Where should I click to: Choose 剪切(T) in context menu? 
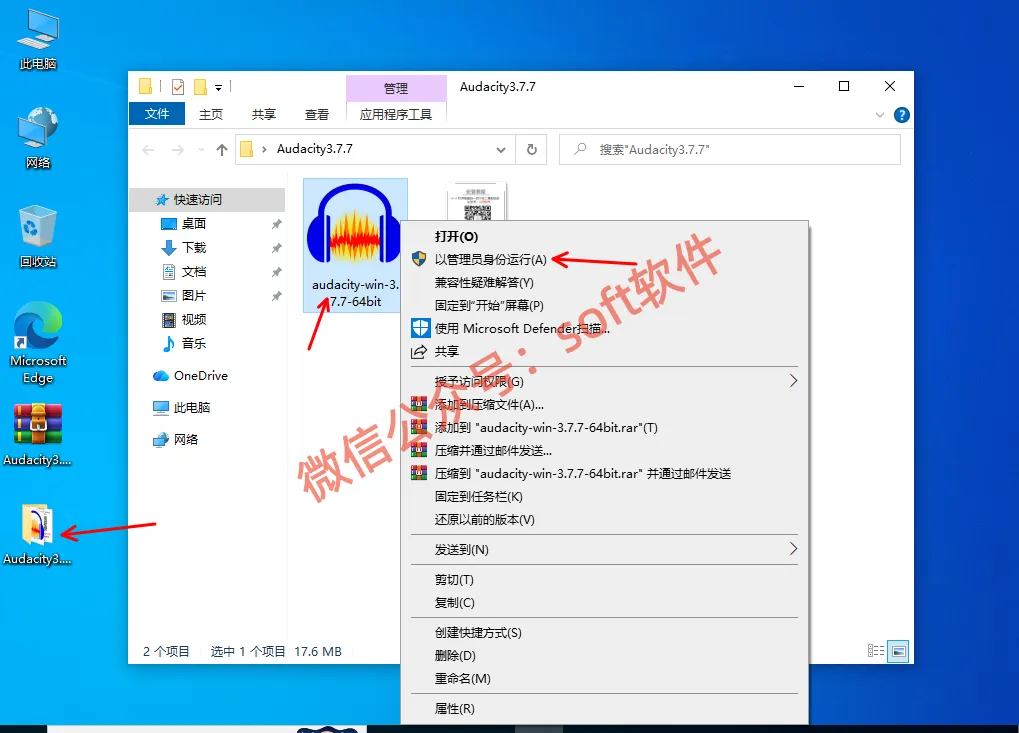coord(604,580)
